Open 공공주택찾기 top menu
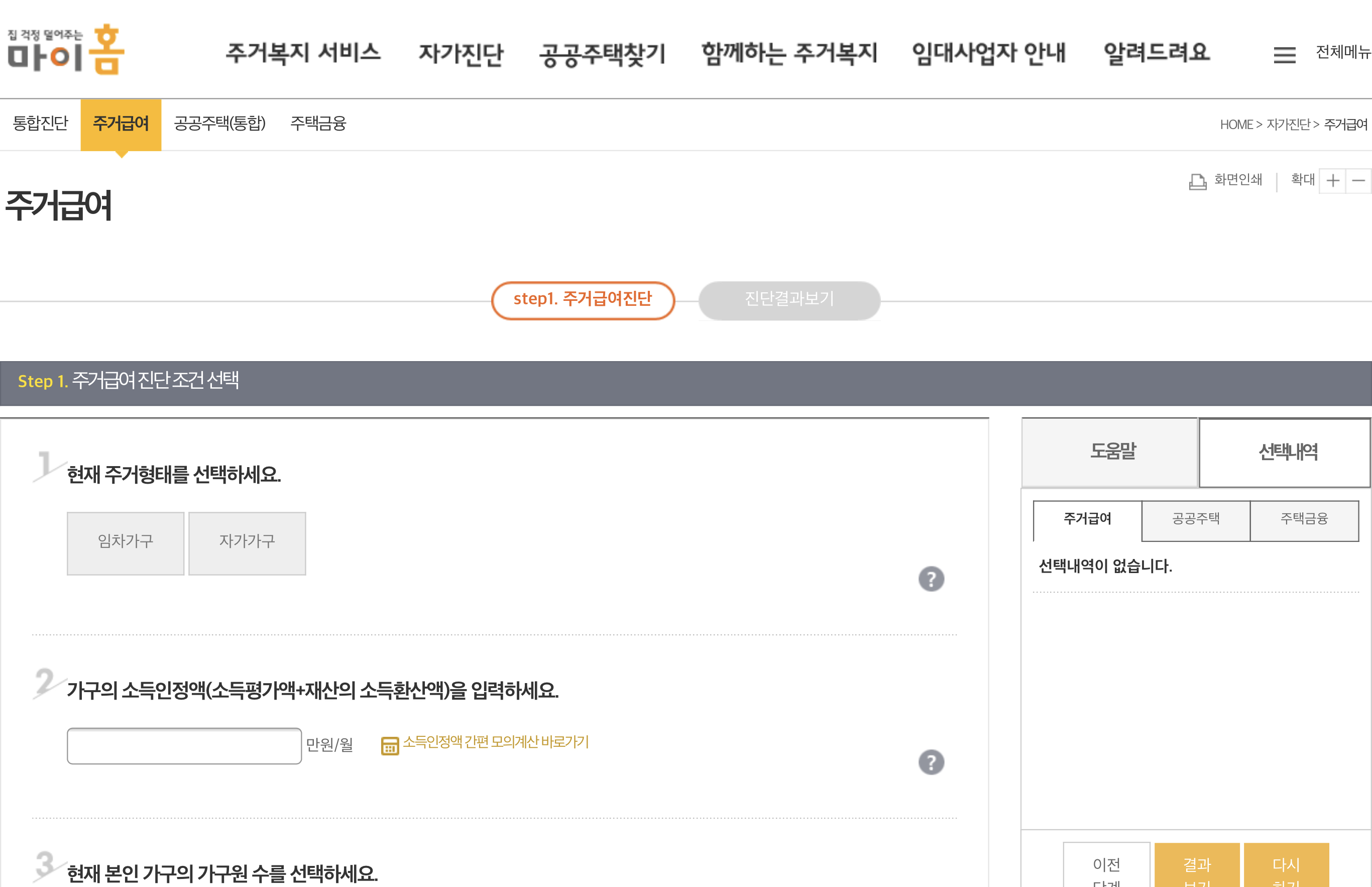This screenshot has height=887, width=1372. click(602, 54)
